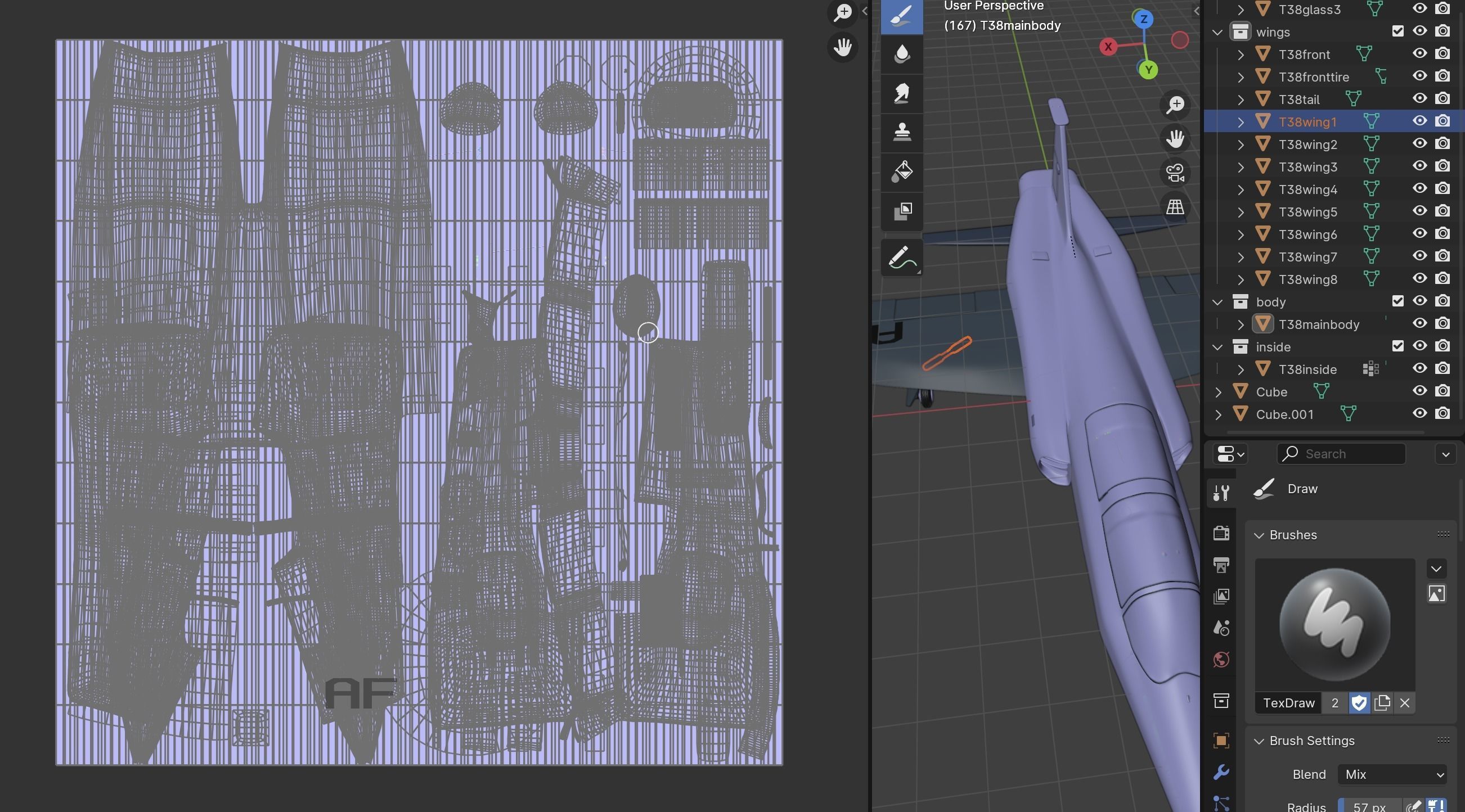Open the Tool properties tab
The height and width of the screenshot is (812, 1465).
click(1221, 492)
